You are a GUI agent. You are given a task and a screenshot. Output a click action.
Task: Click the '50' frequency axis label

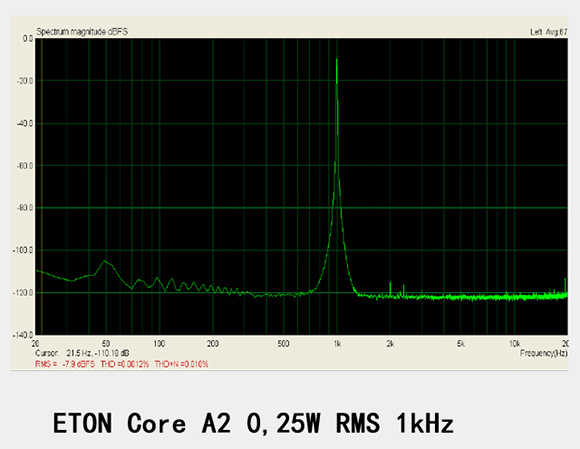tap(106, 344)
